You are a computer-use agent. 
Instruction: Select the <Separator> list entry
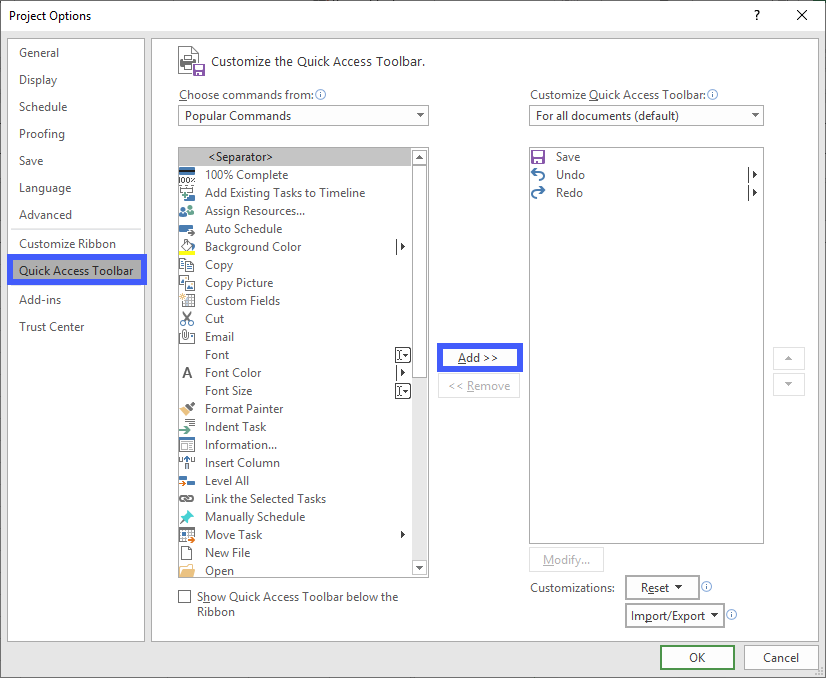click(294, 157)
